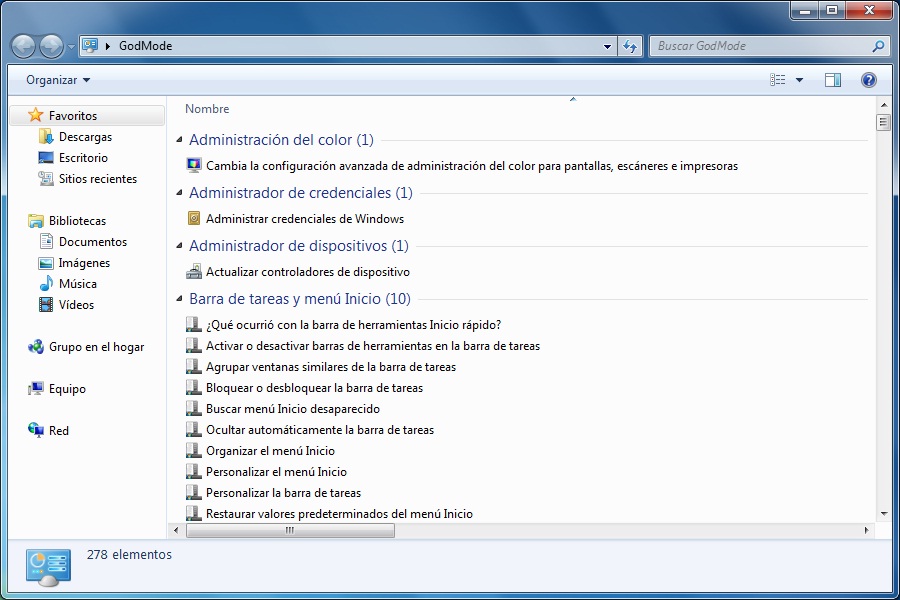Select Ocultar automáticamente la barra de tareas
The image size is (900, 600).
point(320,429)
